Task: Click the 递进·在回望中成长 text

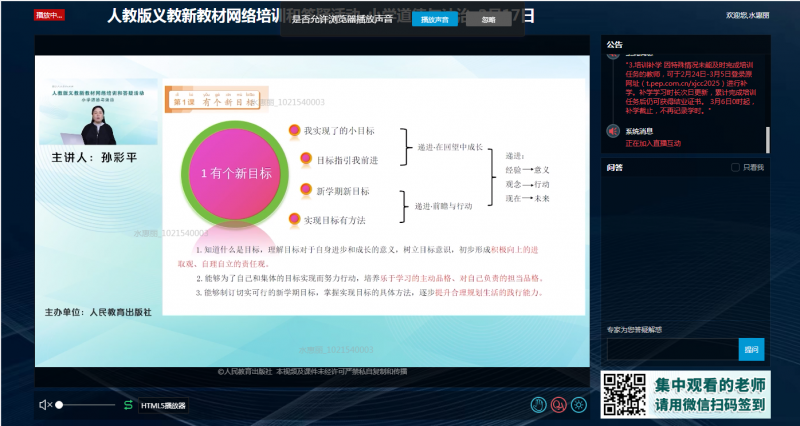Action: pos(451,147)
